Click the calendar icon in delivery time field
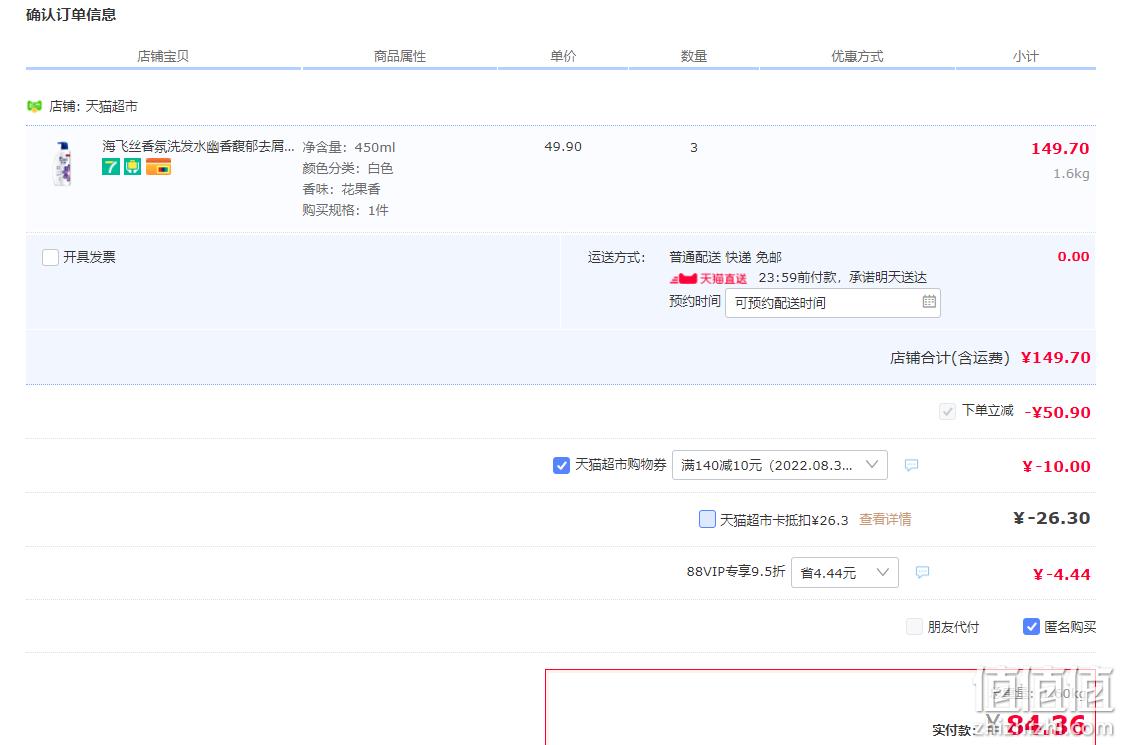The height and width of the screenshot is (745, 1123). (x=929, y=302)
